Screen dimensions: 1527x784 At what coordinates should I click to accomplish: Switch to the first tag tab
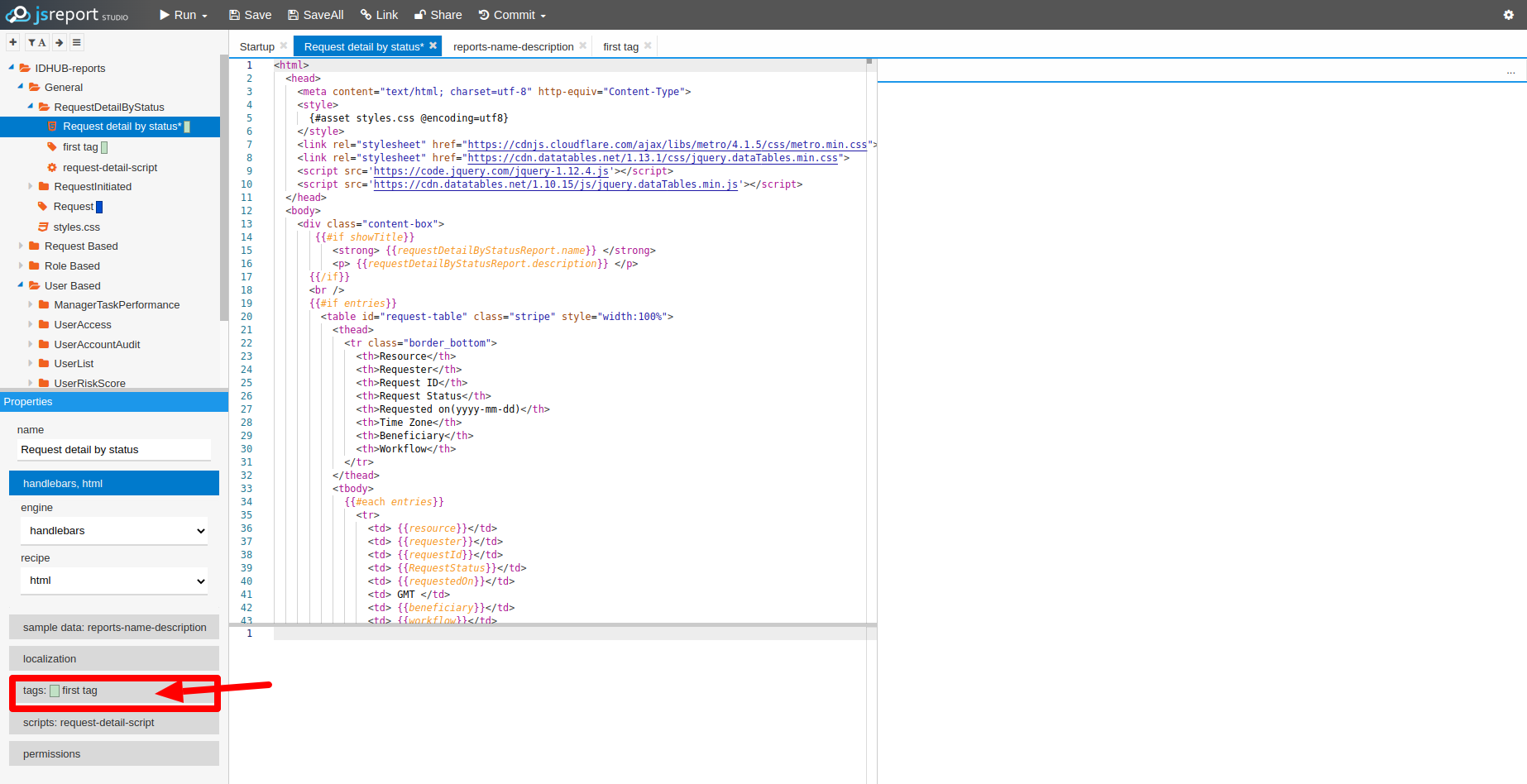(x=620, y=46)
